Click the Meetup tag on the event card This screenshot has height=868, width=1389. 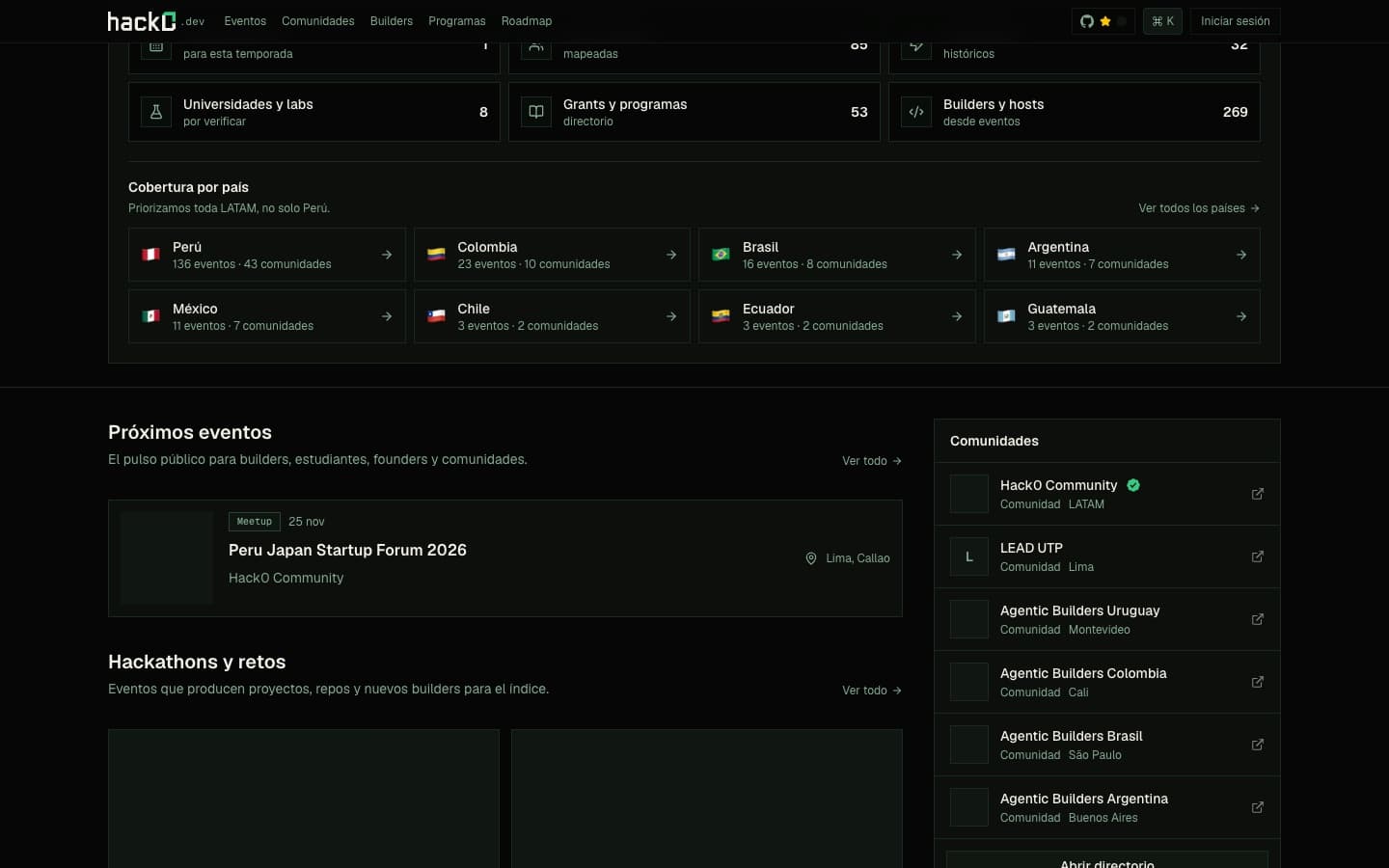click(255, 522)
